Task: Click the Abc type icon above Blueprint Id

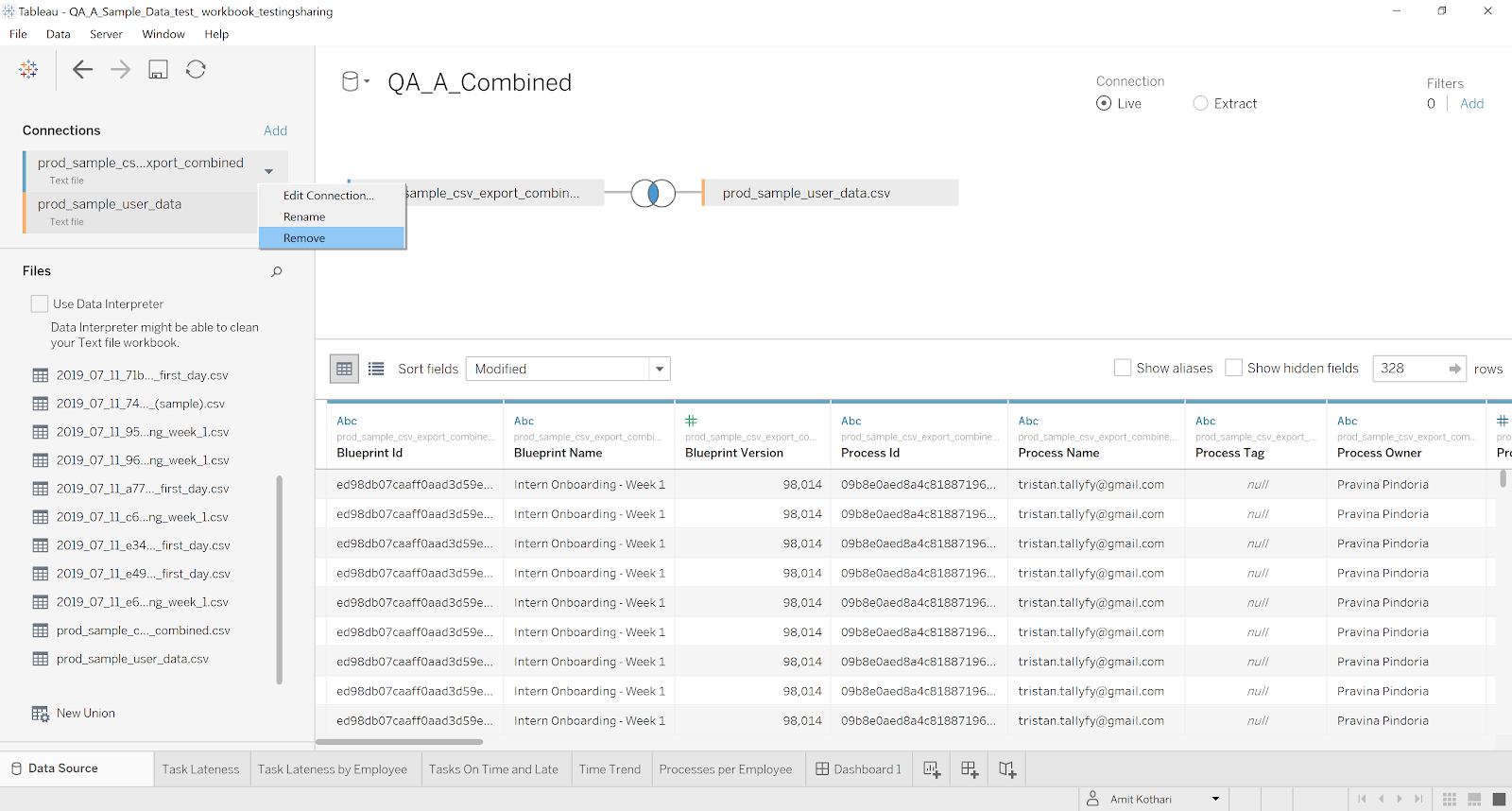Action: click(347, 421)
